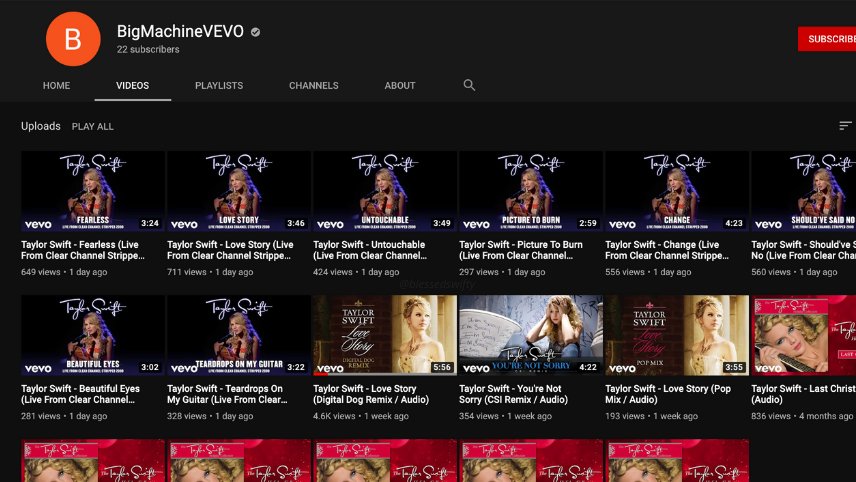Click the verified badge next to BigMachineVEVO
856x482 pixels.
click(x=255, y=32)
